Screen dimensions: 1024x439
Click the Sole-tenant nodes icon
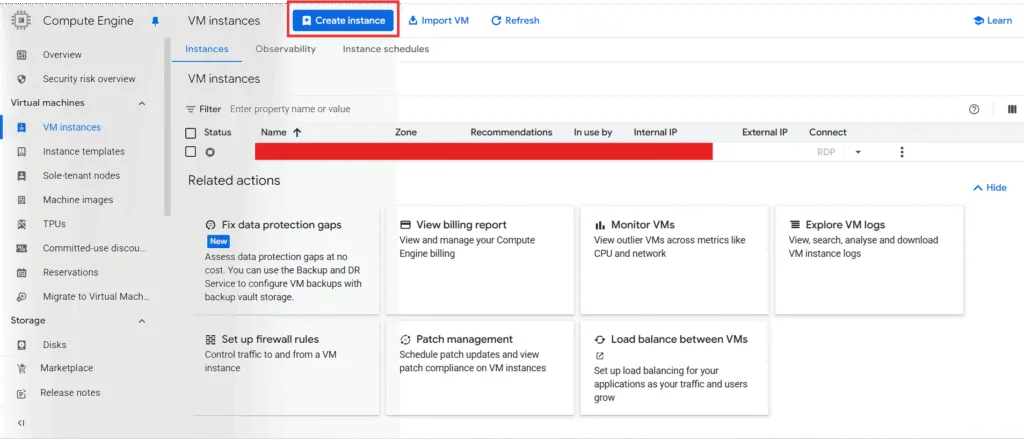pyautogui.click(x=22, y=176)
